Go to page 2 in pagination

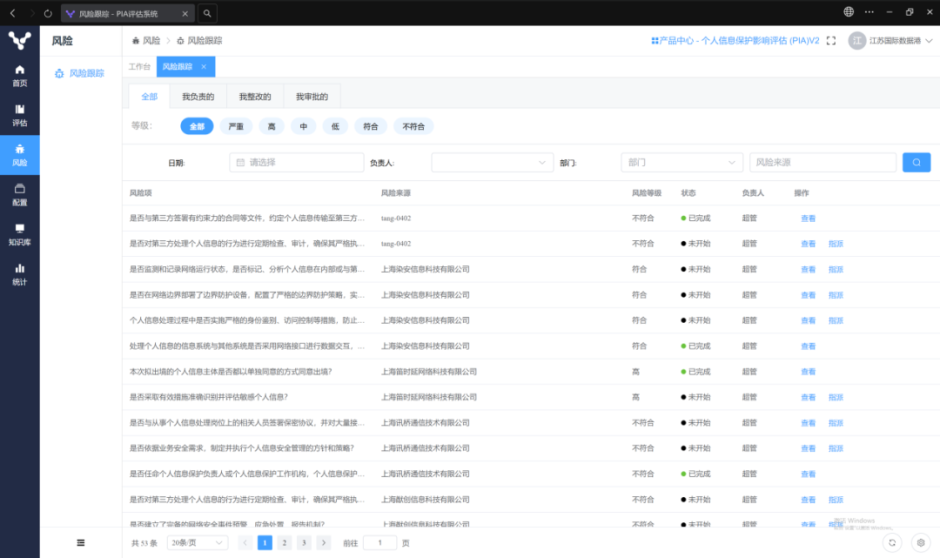pyautogui.click(x=284, y=542)
